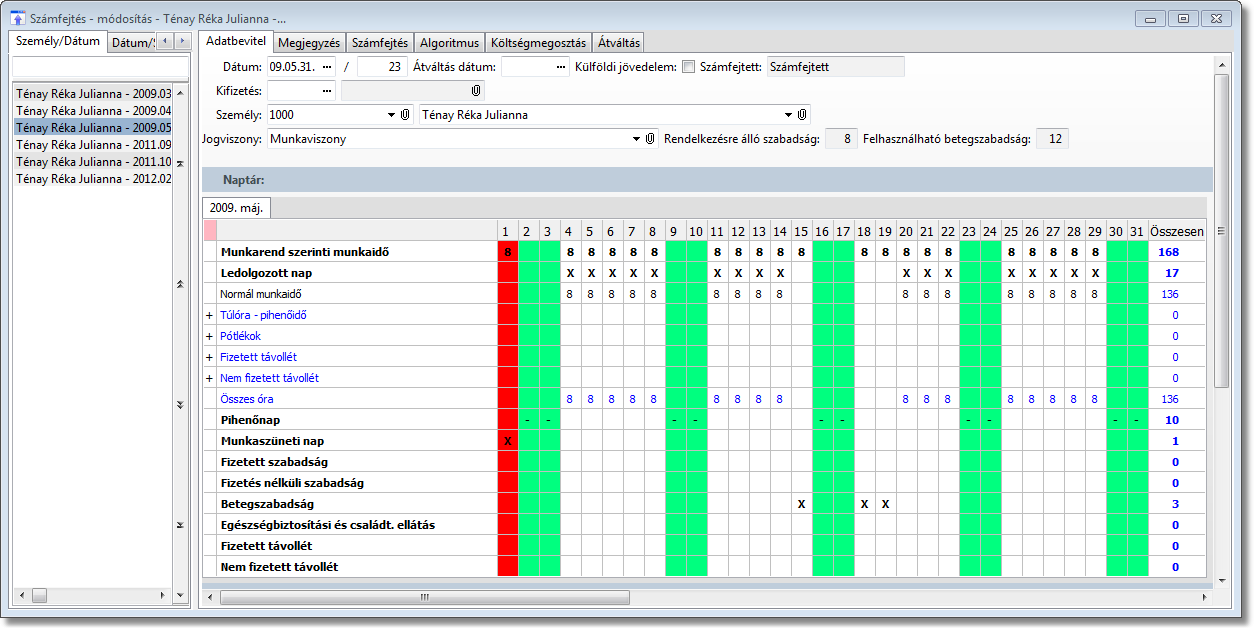Click the paperclip icon after Tényay Réka Julianna dropdown
This screenshot has width=1254, height=630.
coord(802,115)
